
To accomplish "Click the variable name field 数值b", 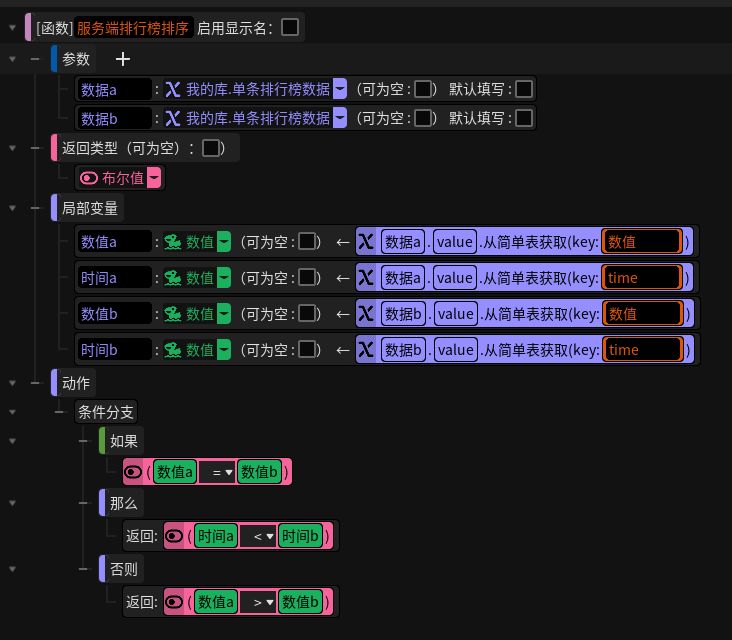I will pyautogui.click(x=114, y=314).
